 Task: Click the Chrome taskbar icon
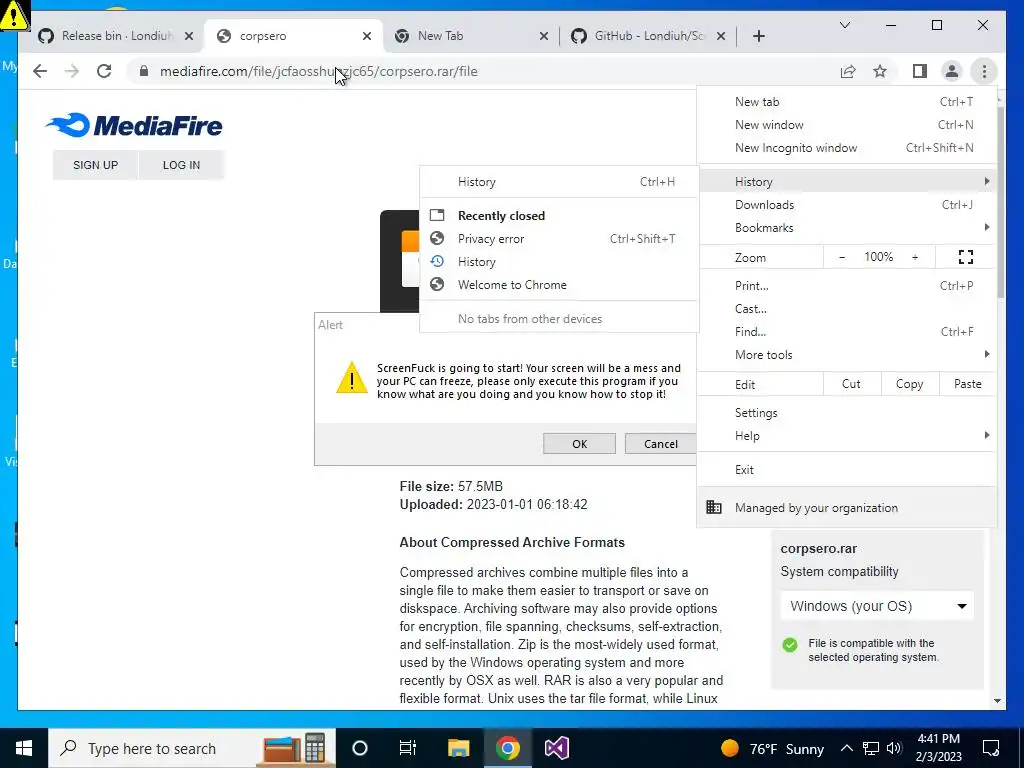(507, 748)
